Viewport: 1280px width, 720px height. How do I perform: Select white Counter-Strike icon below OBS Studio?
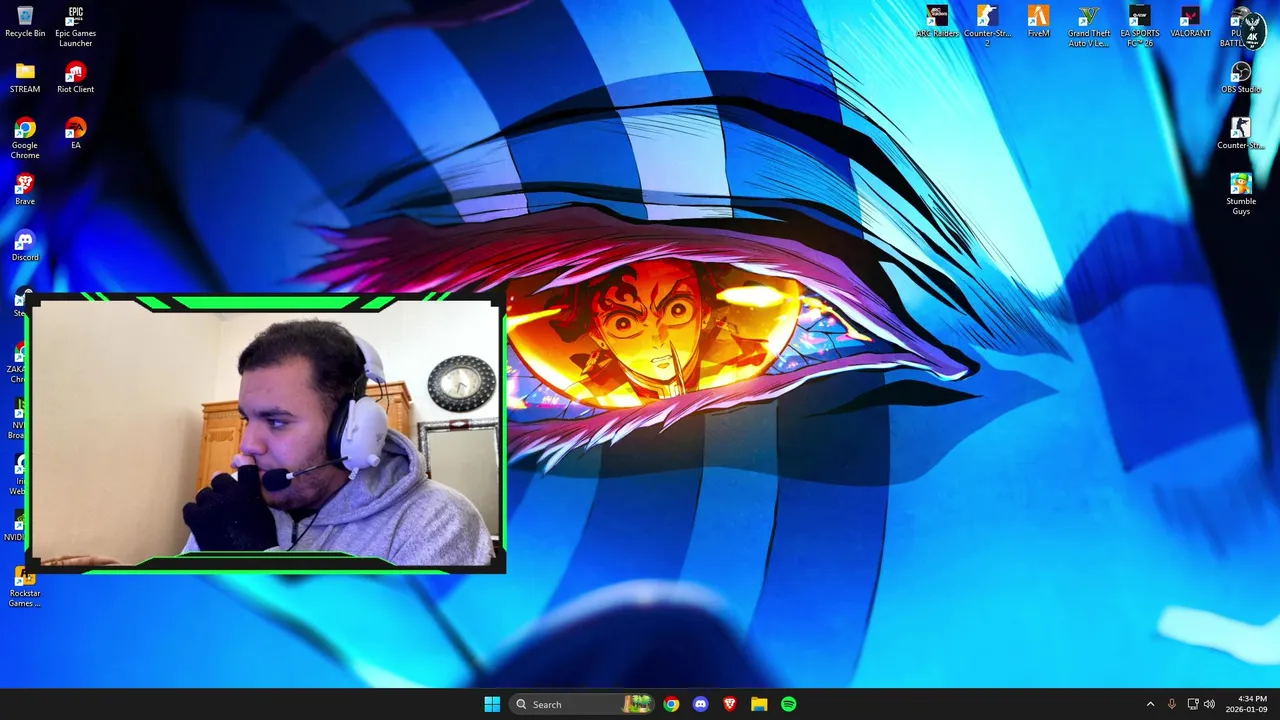tap(1241, 134)
